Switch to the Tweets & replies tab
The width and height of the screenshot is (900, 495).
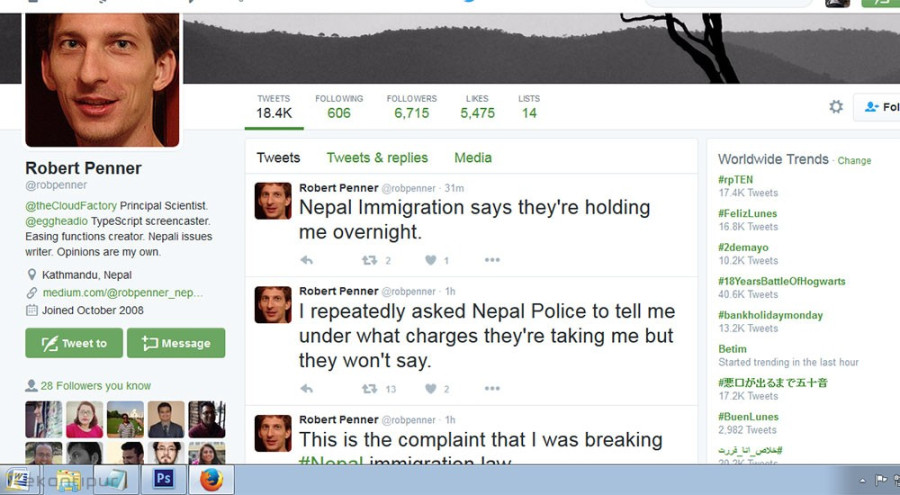click(377, 158)
